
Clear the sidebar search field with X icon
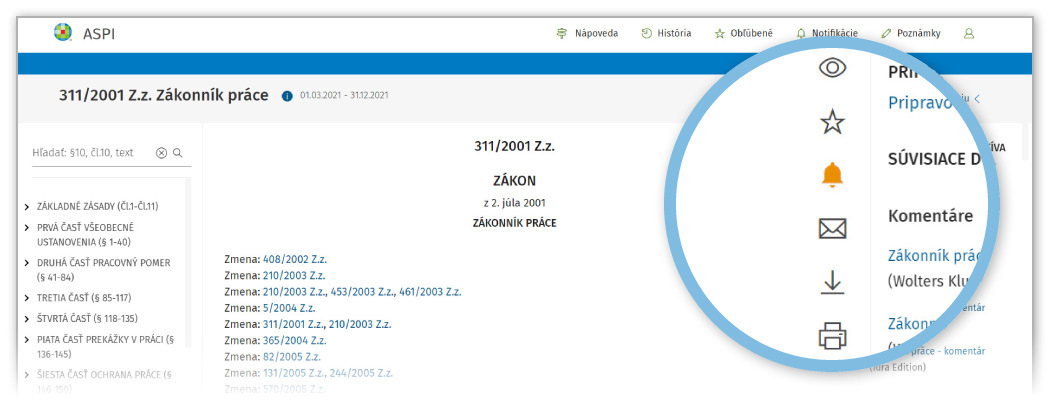tap(161, 153)
